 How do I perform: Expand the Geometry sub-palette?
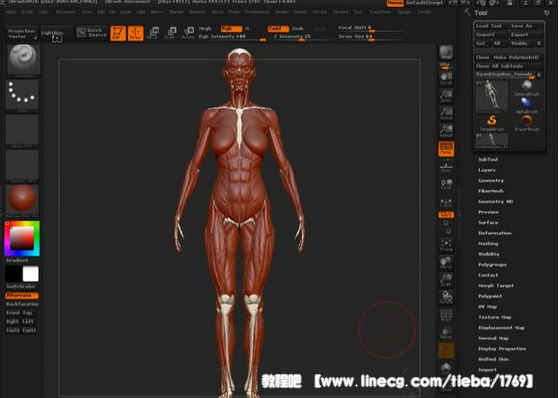(x=491, y=180)
